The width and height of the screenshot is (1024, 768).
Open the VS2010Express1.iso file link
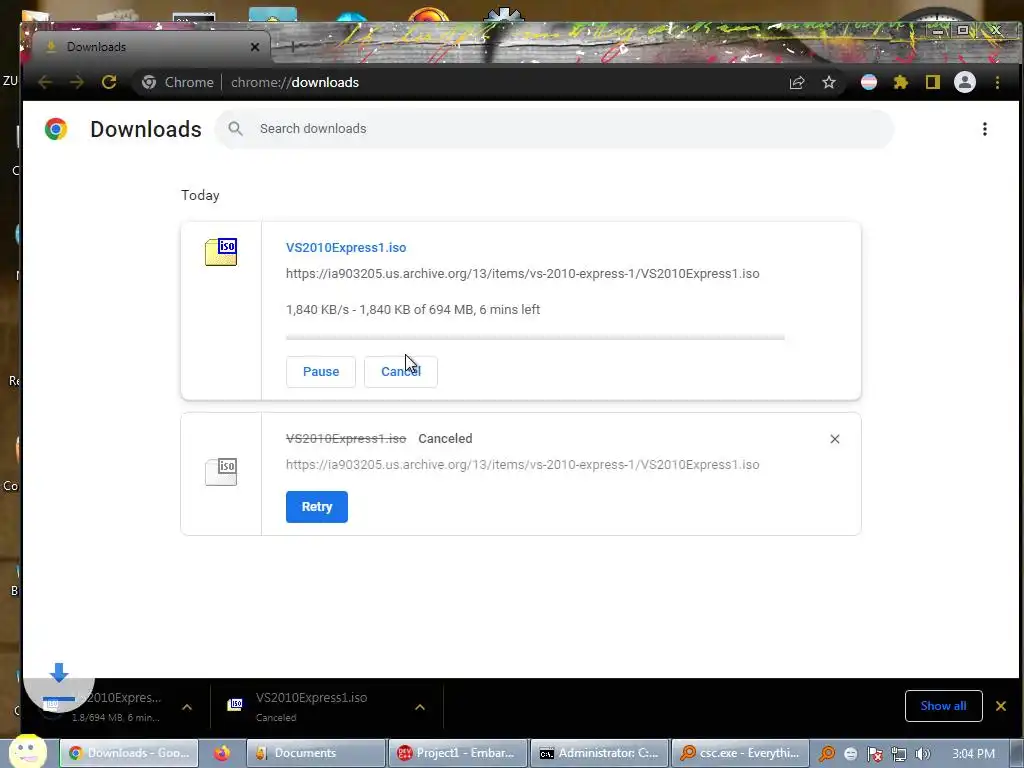pos(346,248)
